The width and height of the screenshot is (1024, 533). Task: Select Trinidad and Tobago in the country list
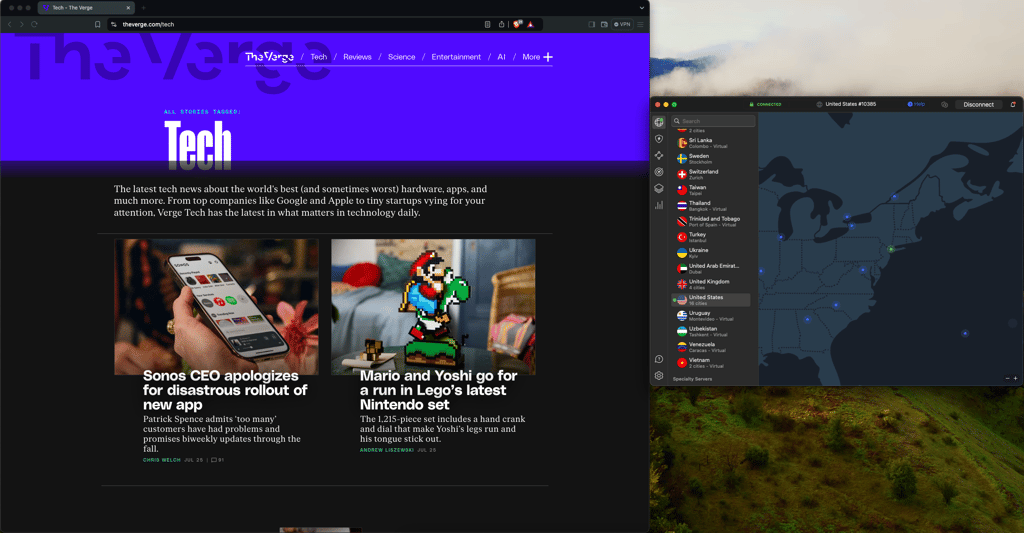[x=711, y=221]
